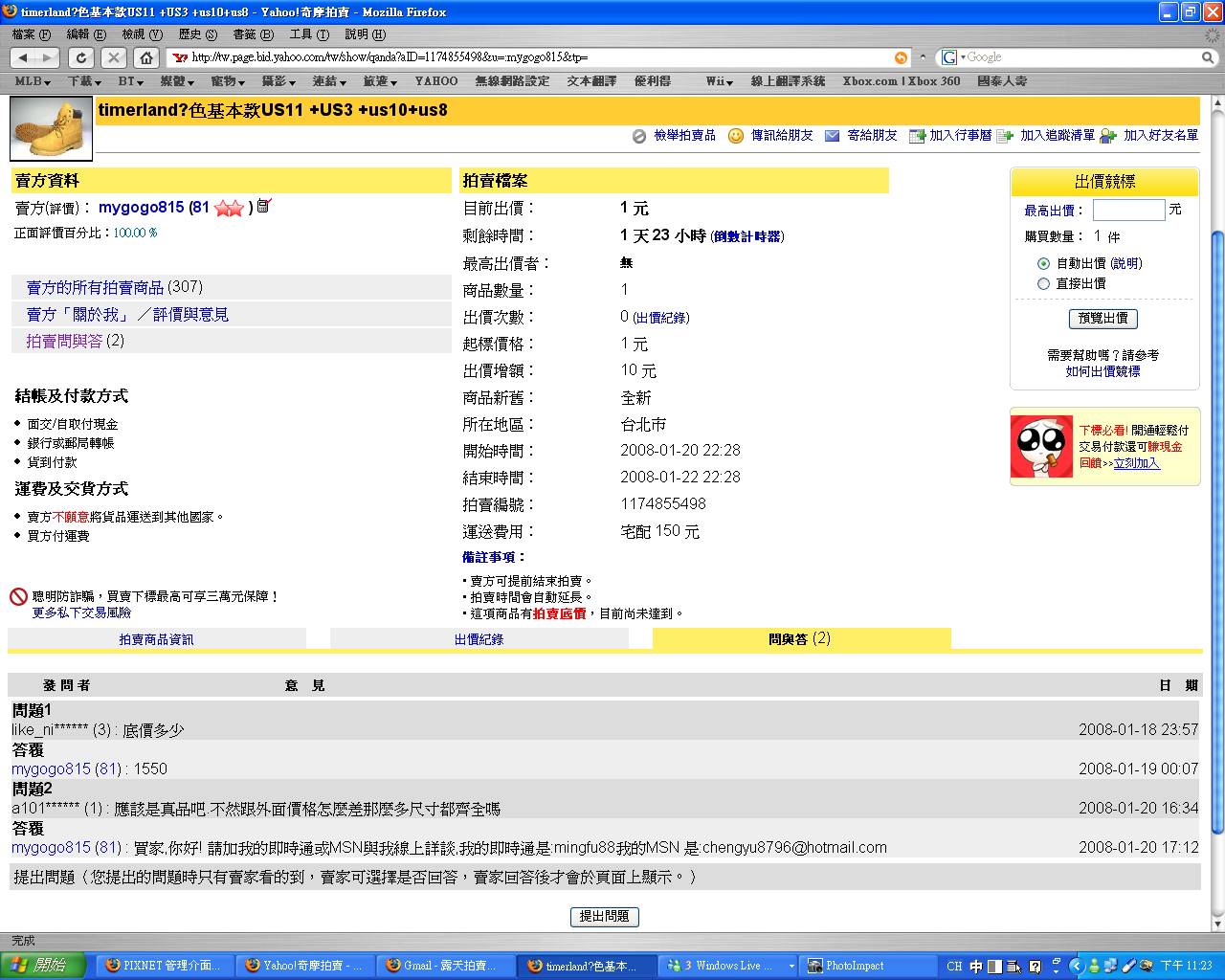The width and height of the screenshot is (1225, 980).
Task: Click the Google search magnifier icon
Action: tap(1207, 57)
